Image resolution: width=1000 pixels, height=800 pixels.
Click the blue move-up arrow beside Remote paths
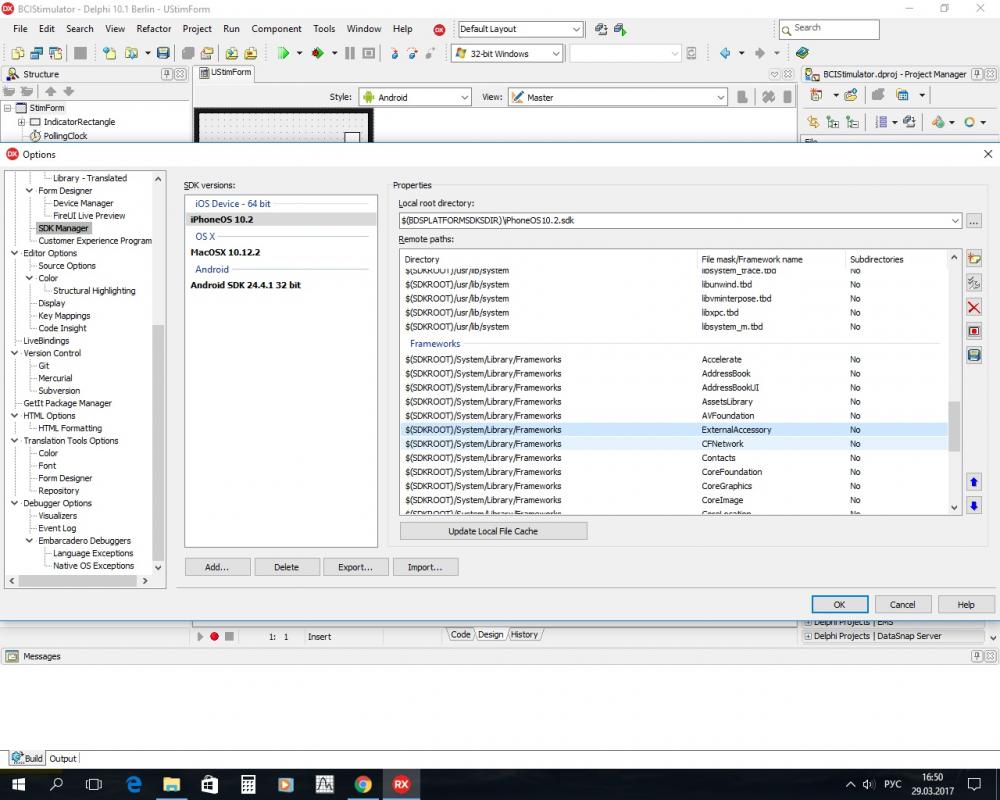[973, 482]
